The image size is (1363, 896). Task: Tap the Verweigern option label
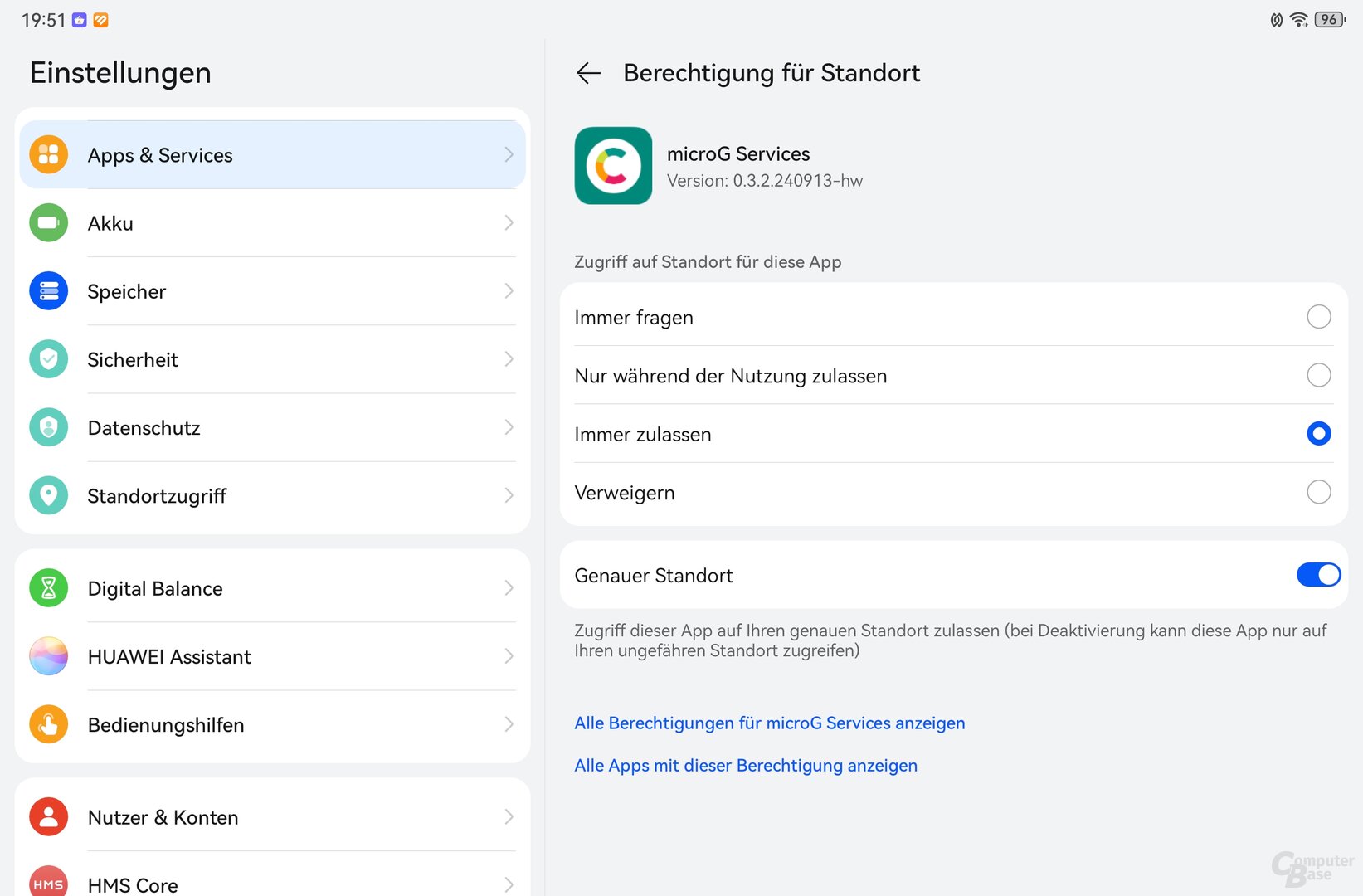tap(625, 493)
